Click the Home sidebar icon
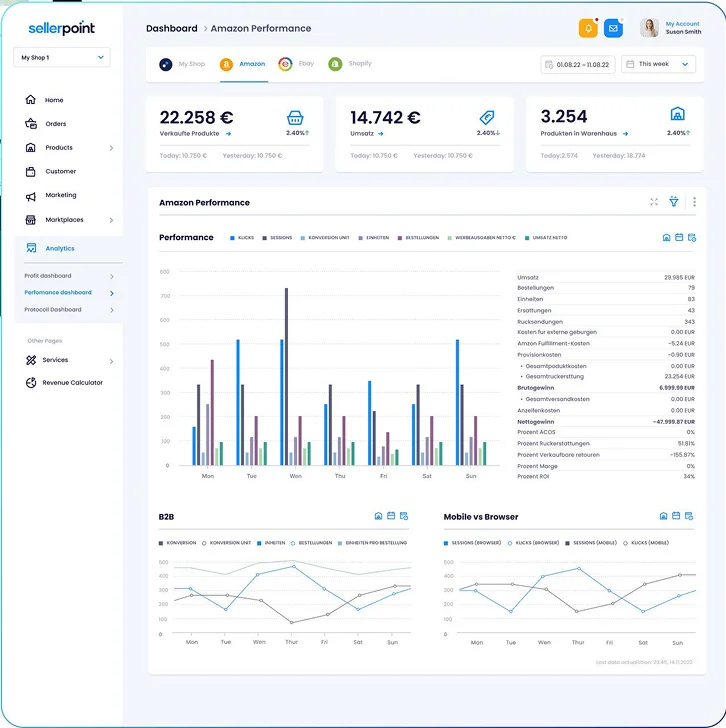This screenshot has width=726, height=728. 31,99
